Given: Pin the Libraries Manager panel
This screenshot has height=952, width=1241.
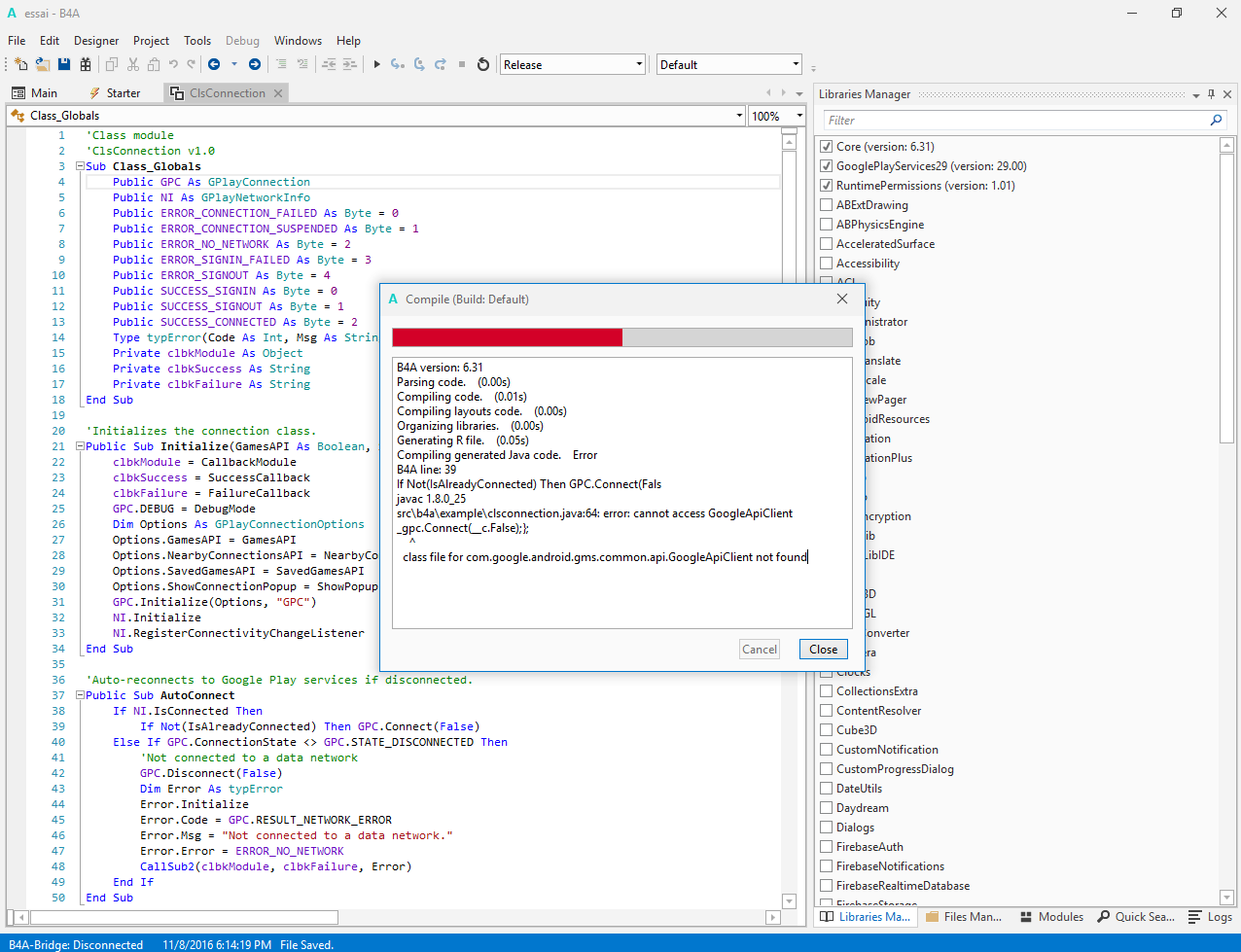Looking at the screenshot, I should (x=1212, y=94).
